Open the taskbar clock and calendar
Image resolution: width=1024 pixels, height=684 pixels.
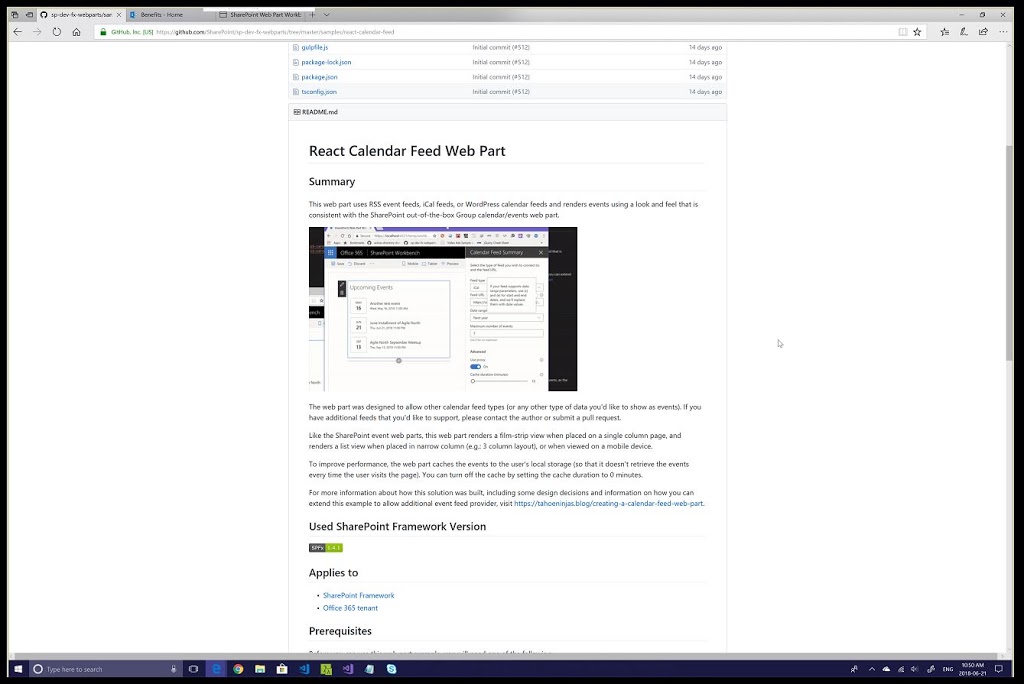972,669
